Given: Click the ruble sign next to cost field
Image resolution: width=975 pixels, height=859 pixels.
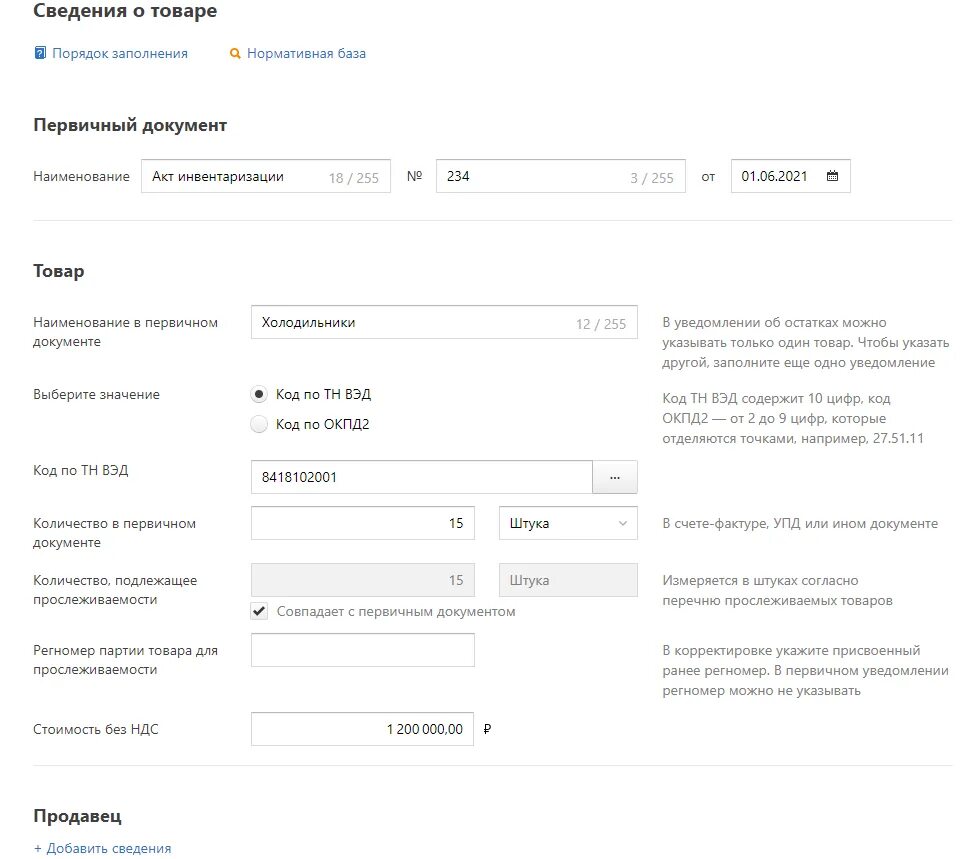Looking at the screenshot, I should (487, 729).
